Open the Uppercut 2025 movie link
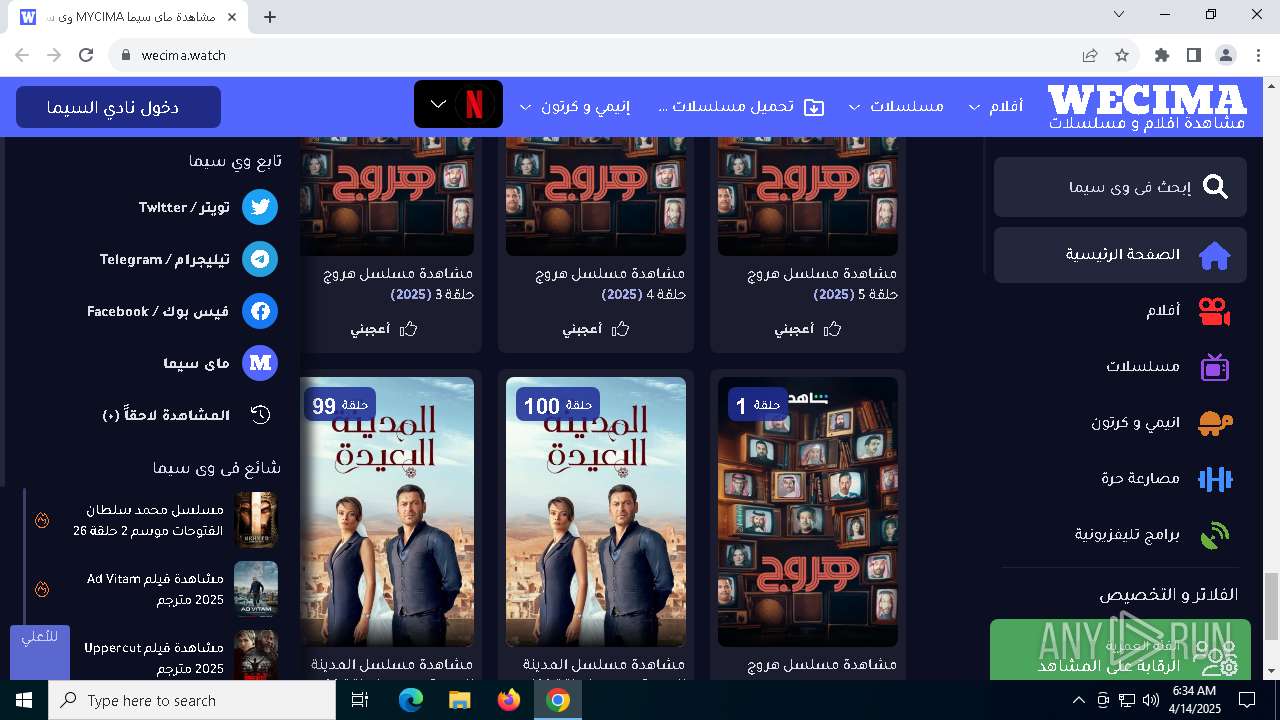This screenshot has height=720, width=1280. pos(154,657)
